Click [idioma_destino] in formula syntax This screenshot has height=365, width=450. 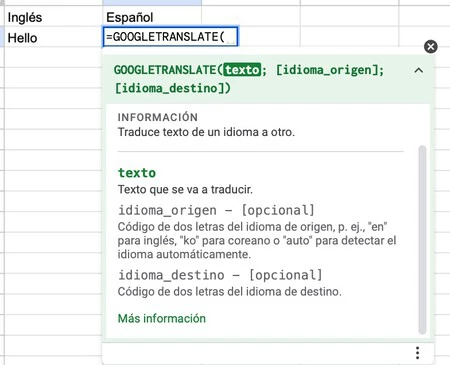coord(169,88)
